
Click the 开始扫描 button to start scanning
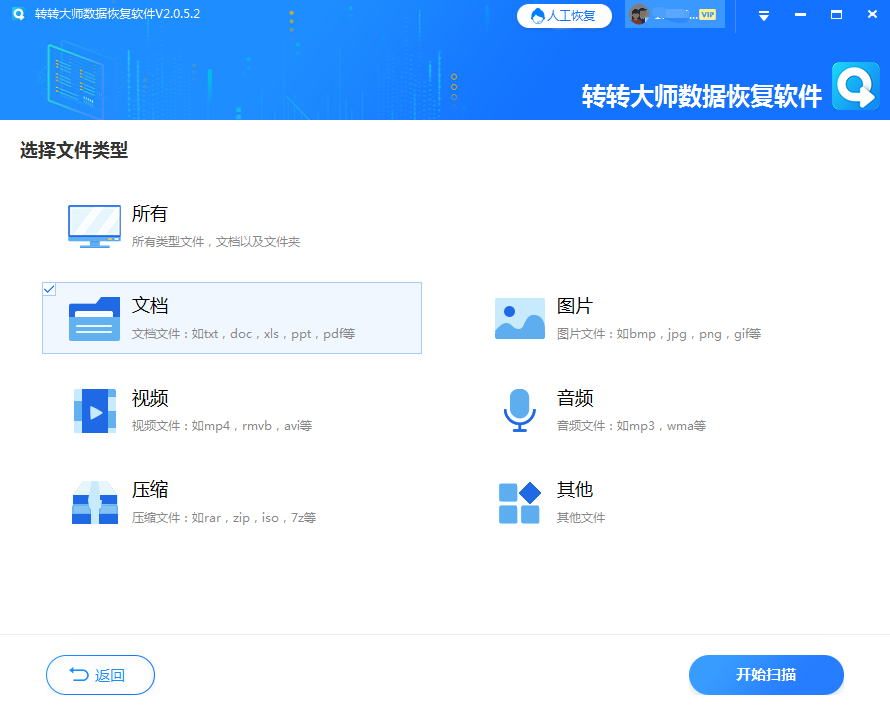coord(766,675)
